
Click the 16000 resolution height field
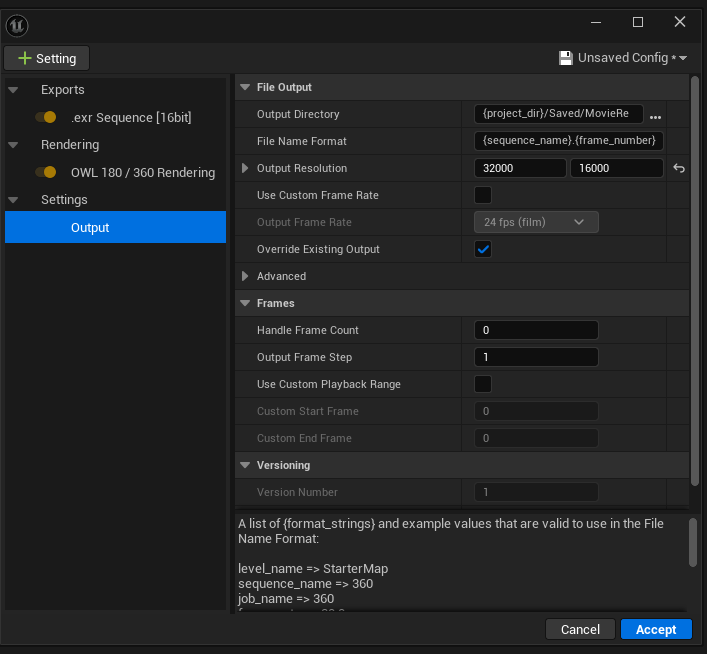[616, 168]
